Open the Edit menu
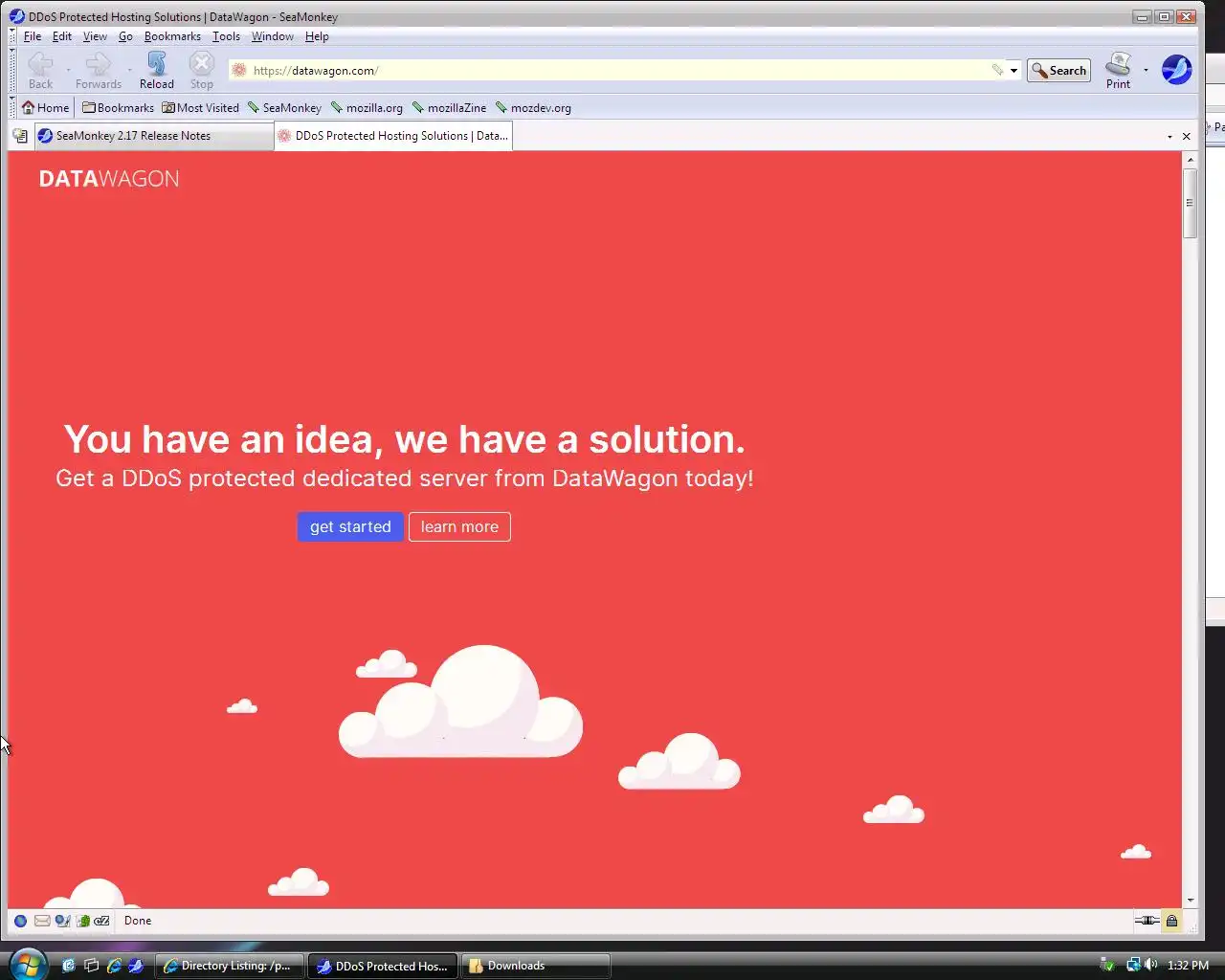This screenshot has width=1225, height=980. coord(61,36)
